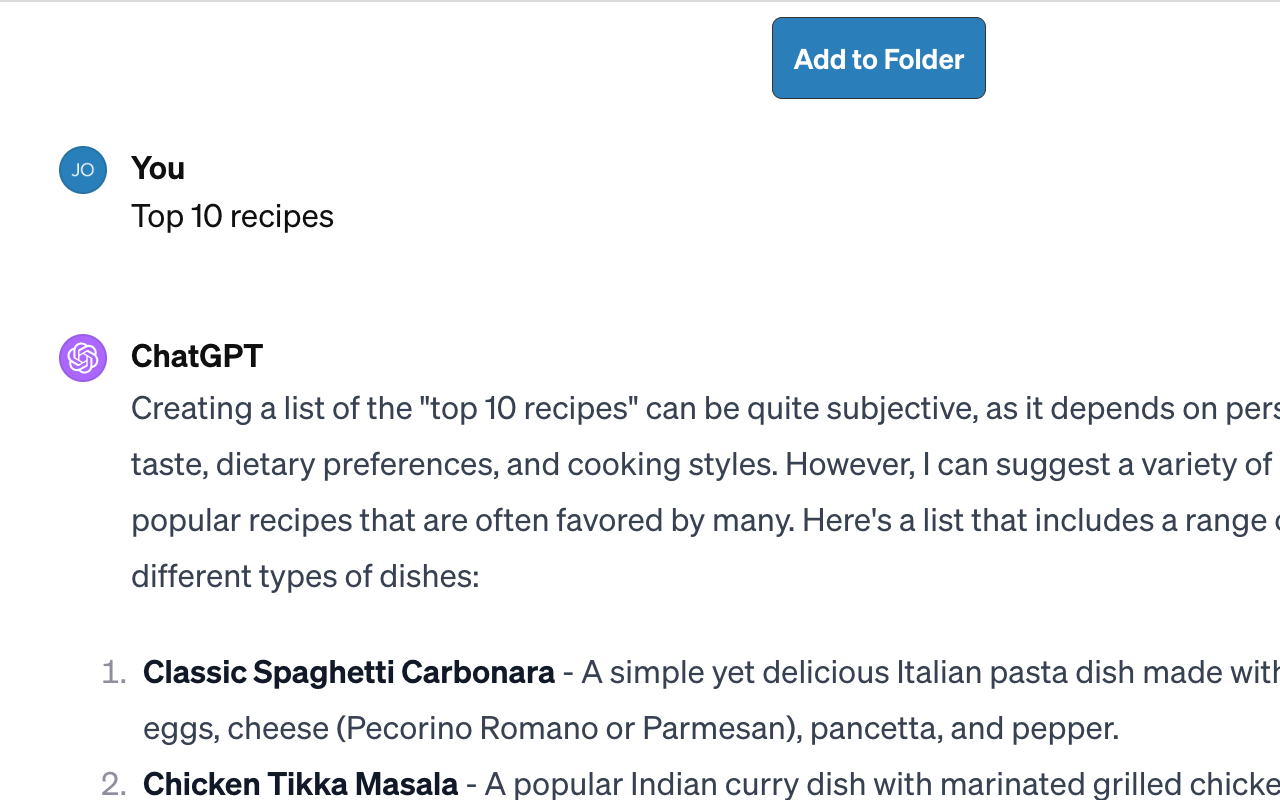Image resolution: width=1280 pixels, height=800 pixels.
Task: Click list number 1 marker
Action: click(x=114, y=672)
